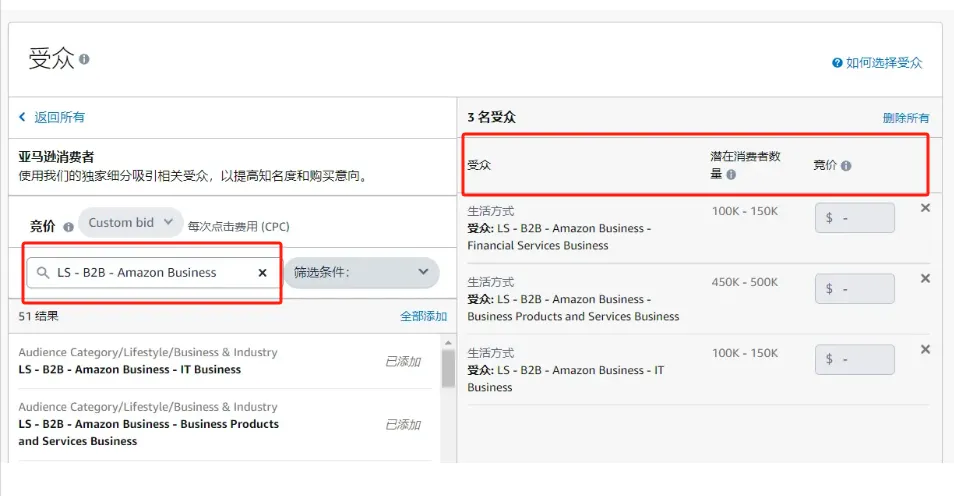Click 3 名受众 count heading
954x496 pixels.
(492, 117)
